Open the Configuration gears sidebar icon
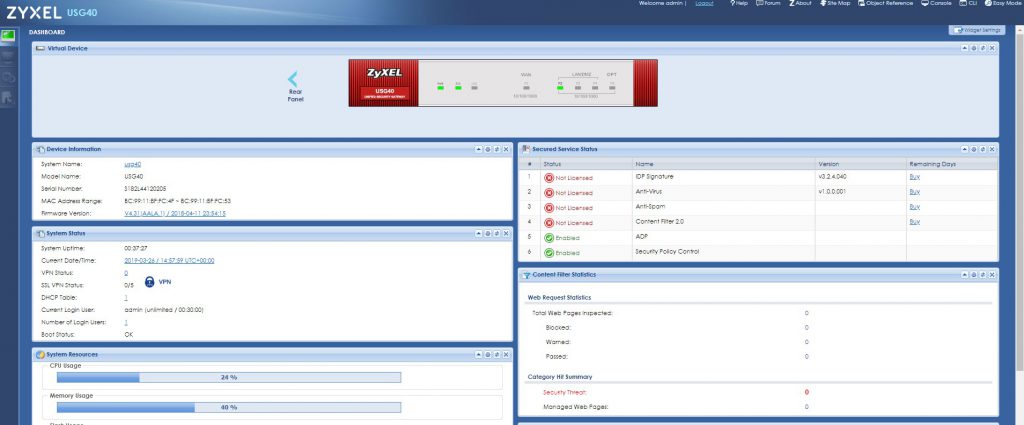Image resolution: width=1024 pixels, height=425 pixels. 8,78
